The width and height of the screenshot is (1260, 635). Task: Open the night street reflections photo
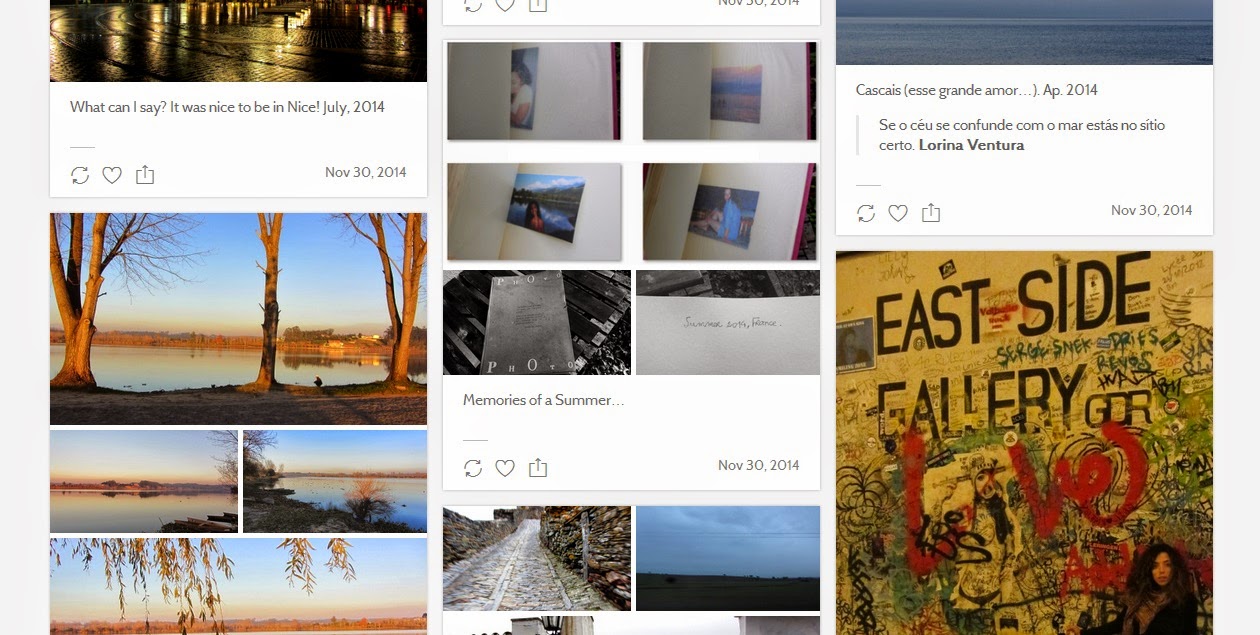(x=238, y=41)
